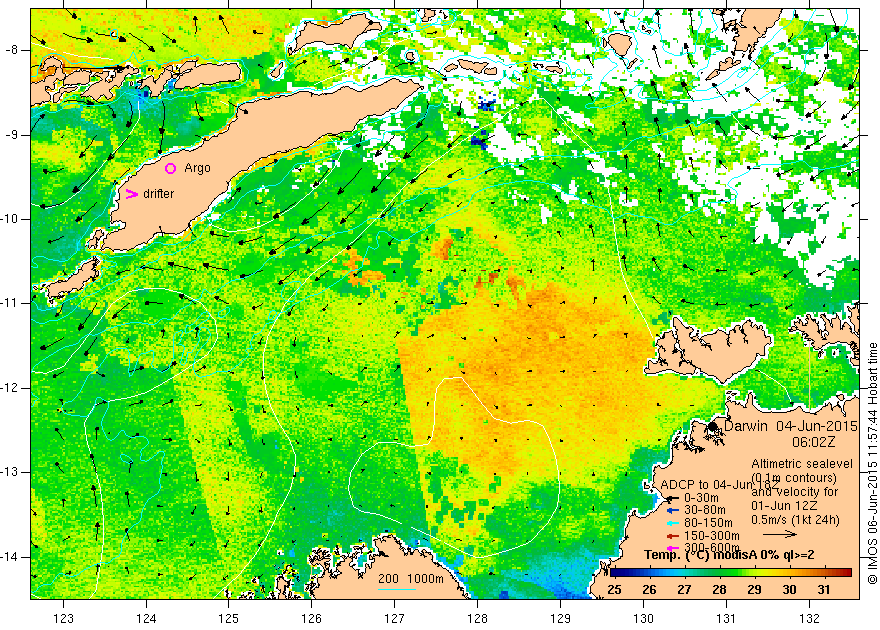880x630 pixels.
Task: Click the 0.5m/s reference velocity arrow
Action: point(780,534)
